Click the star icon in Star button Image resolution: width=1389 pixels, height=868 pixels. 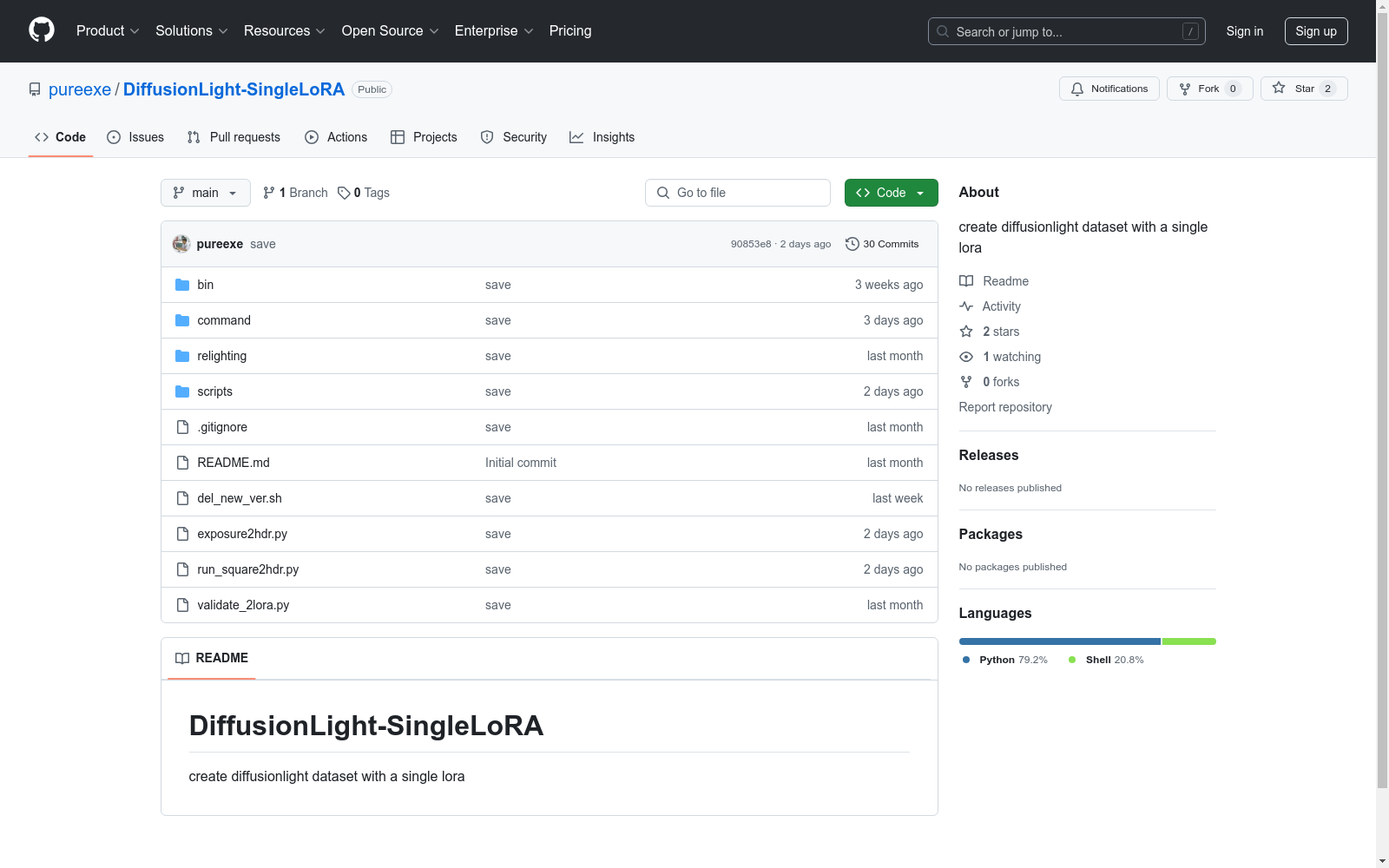coord(1279,88)
